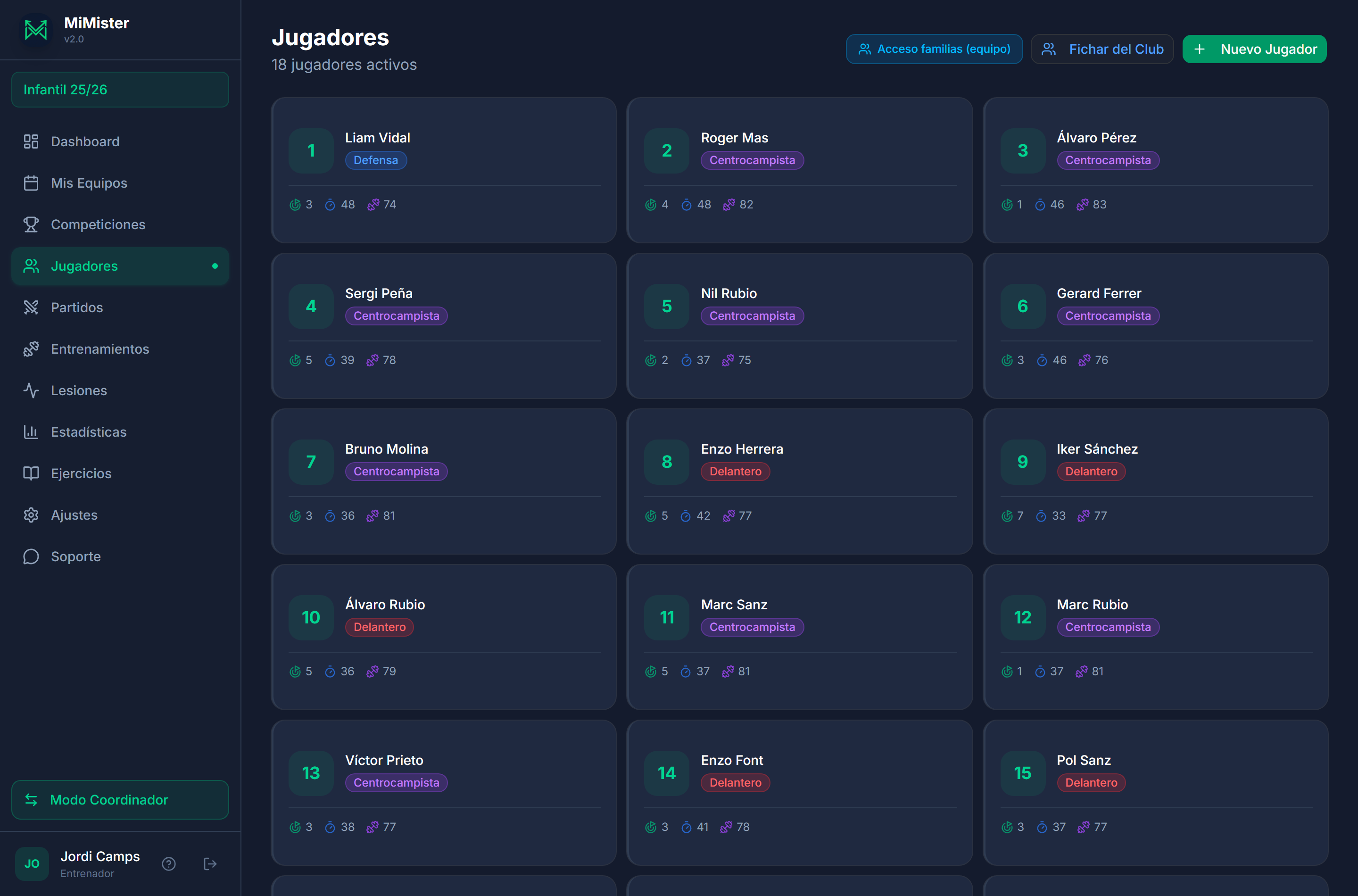Open the Infantil 25/26 team selector

120,90
